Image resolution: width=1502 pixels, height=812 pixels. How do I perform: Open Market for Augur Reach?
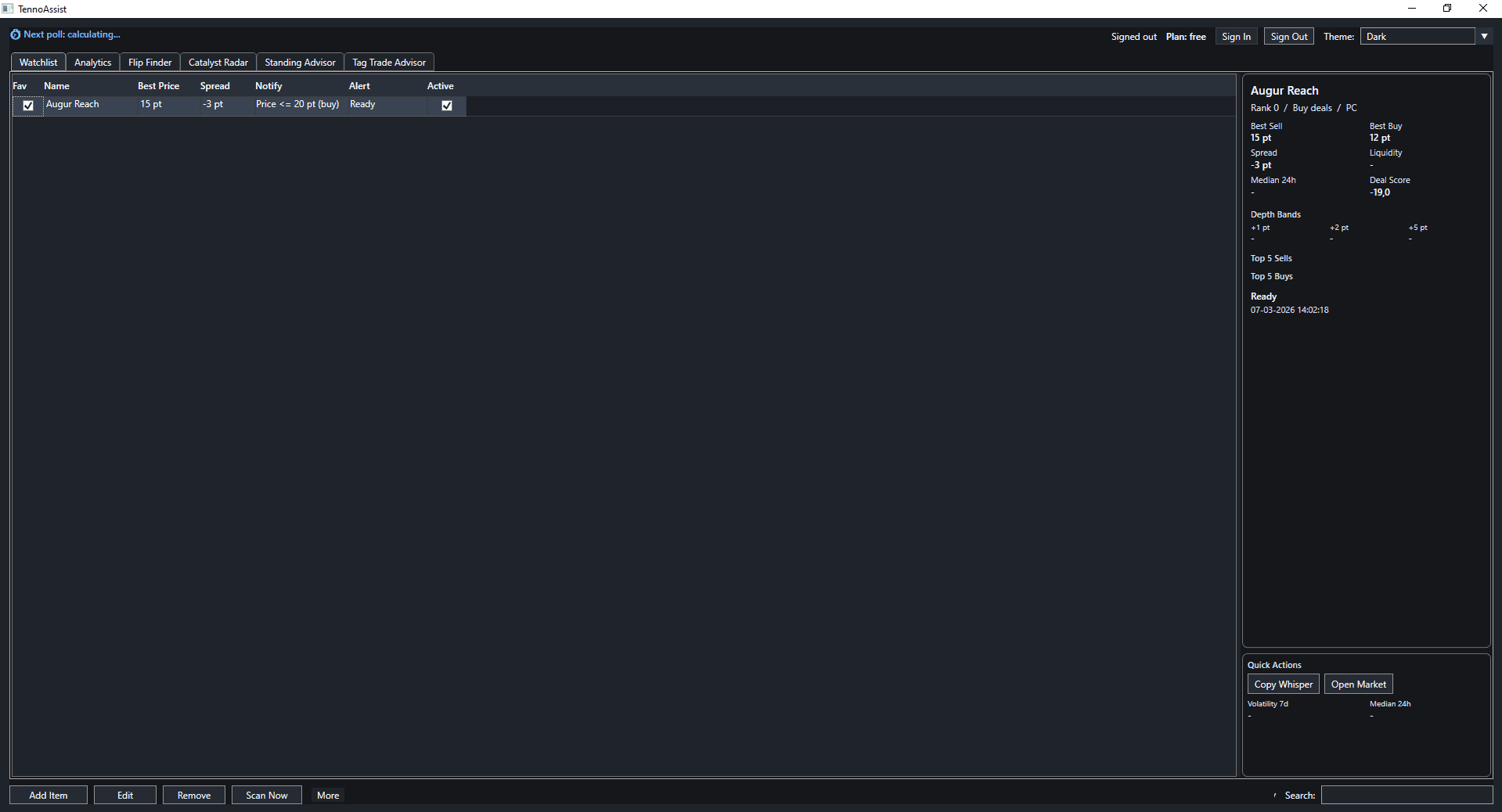tap(1357, 684)
